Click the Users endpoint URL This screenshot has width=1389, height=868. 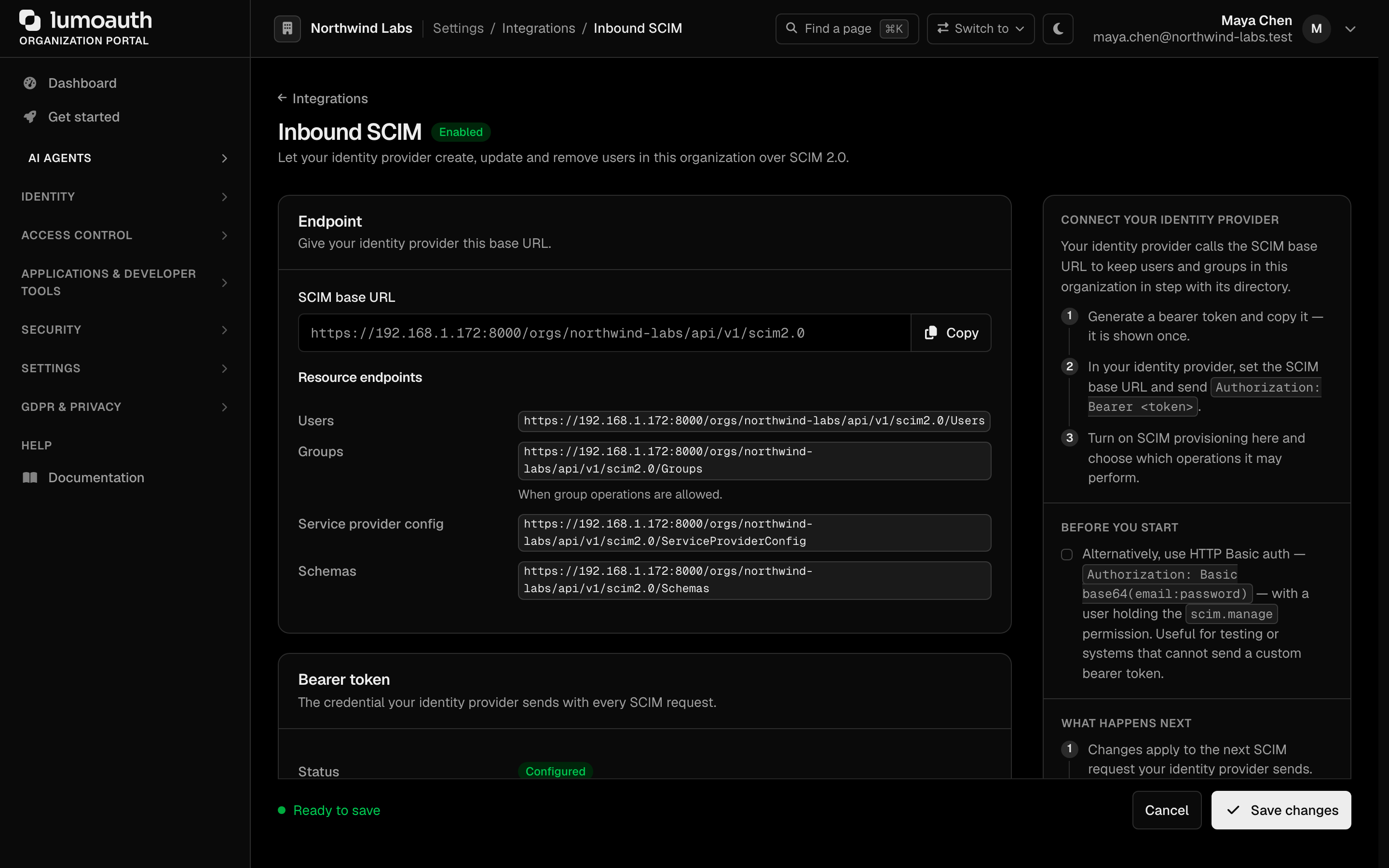coord(754,421)
